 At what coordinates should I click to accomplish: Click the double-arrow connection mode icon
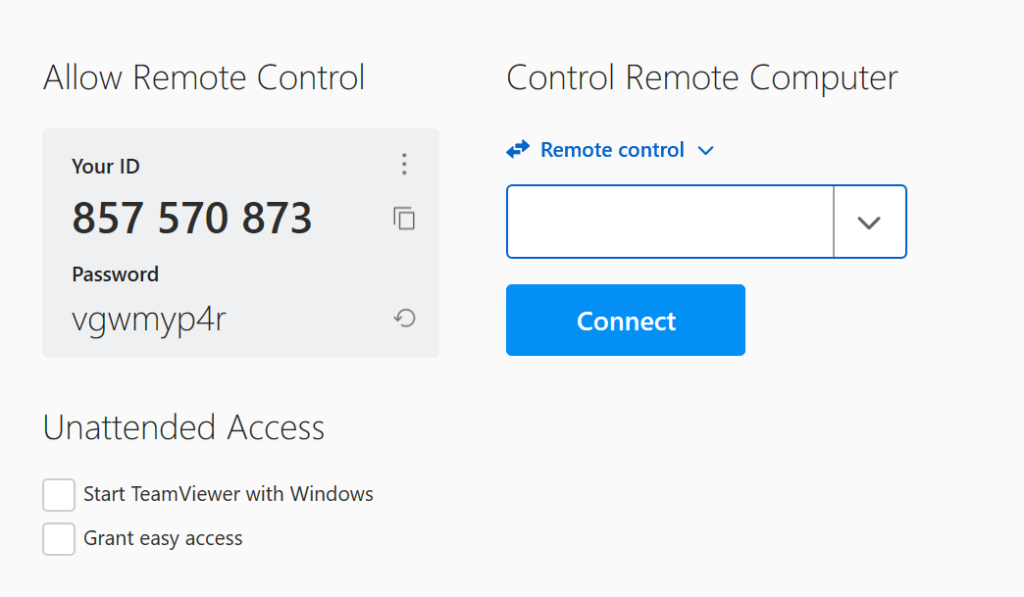click(518, 149)
